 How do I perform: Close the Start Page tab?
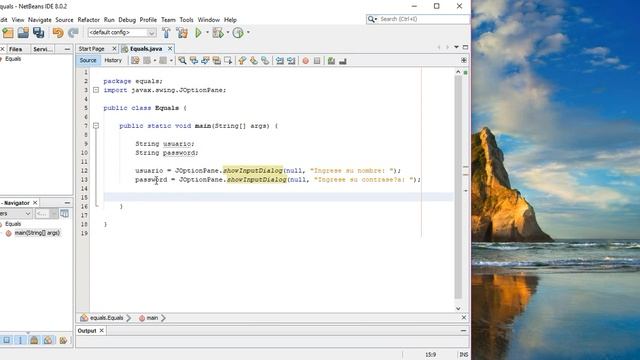pyautogui.click(x=114, y=49)
